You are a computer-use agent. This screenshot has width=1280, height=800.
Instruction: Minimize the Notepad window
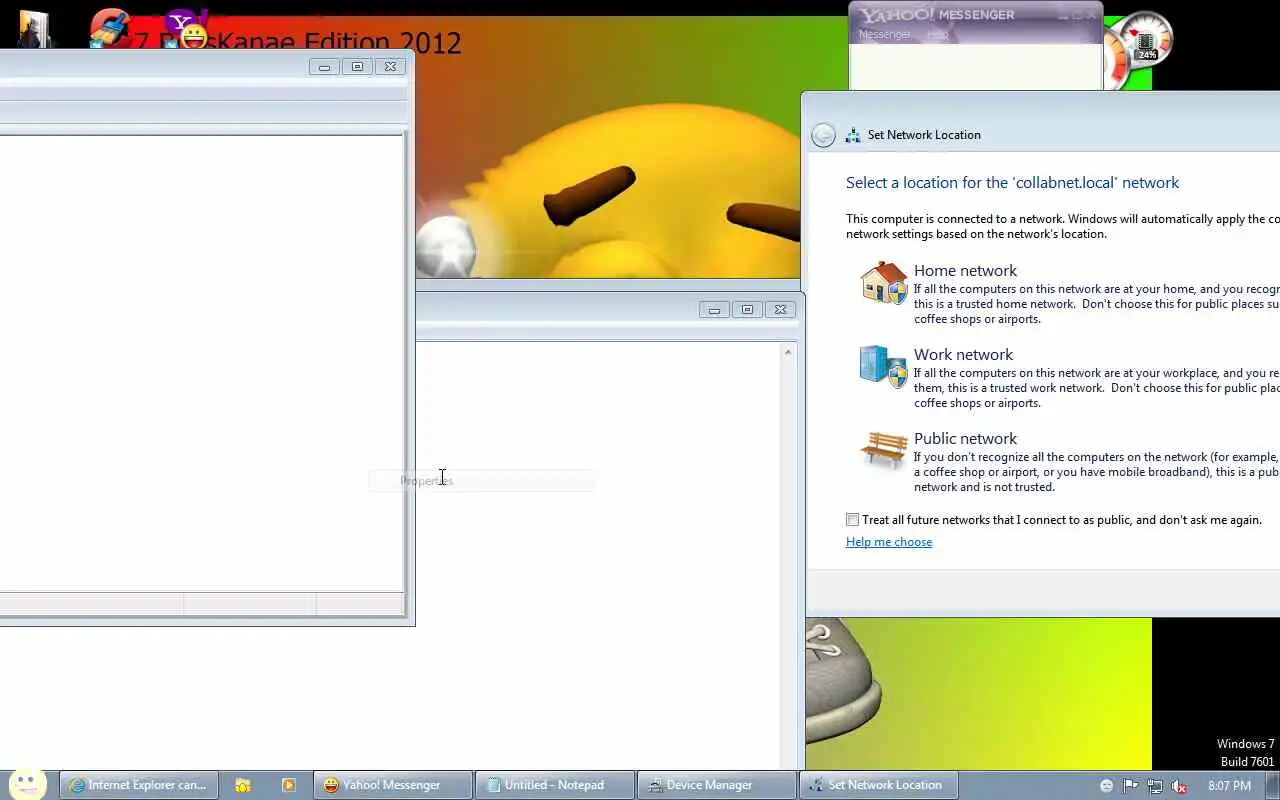pyautogui.click(x=714, y=310)
